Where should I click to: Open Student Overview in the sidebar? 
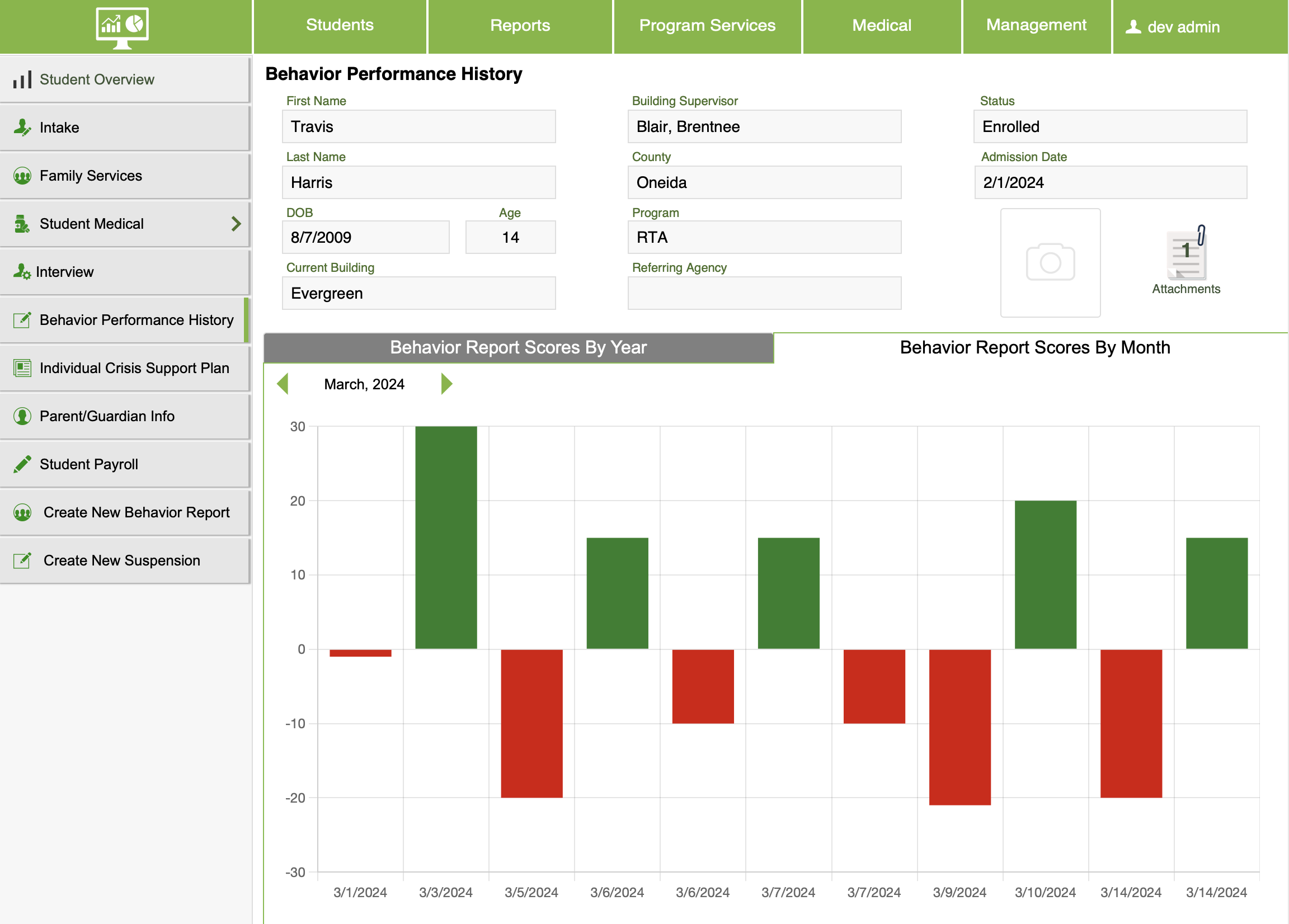tap(124, 79)
